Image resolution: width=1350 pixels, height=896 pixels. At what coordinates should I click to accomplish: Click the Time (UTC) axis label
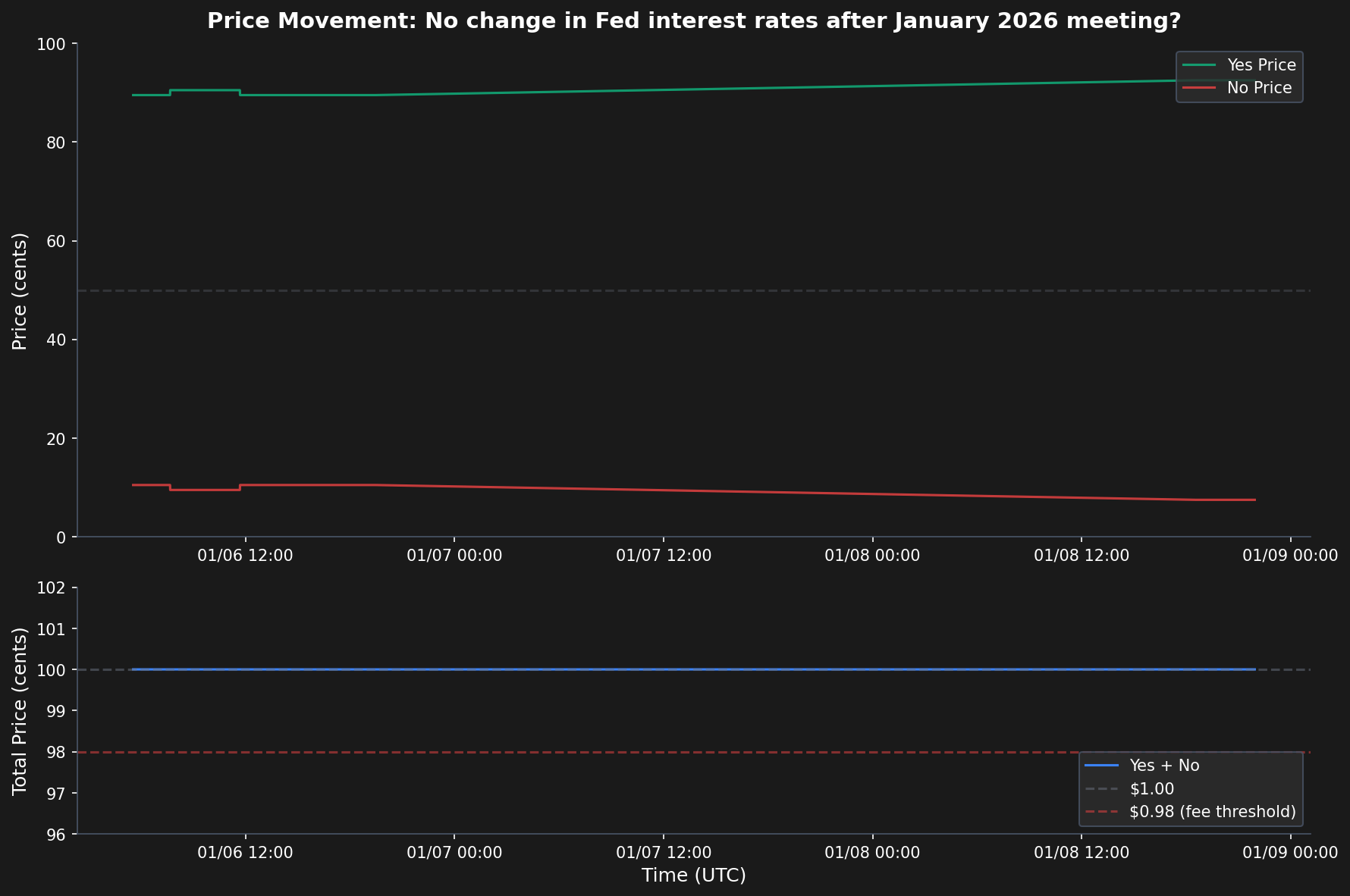pyautogui.click(x=694, y=875)
